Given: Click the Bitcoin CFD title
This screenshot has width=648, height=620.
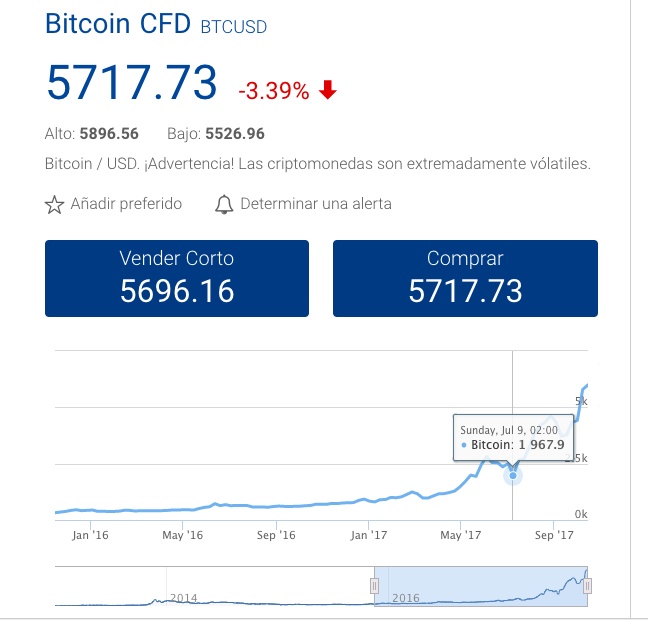Looking at the screenshot, I should click(118, 24).
